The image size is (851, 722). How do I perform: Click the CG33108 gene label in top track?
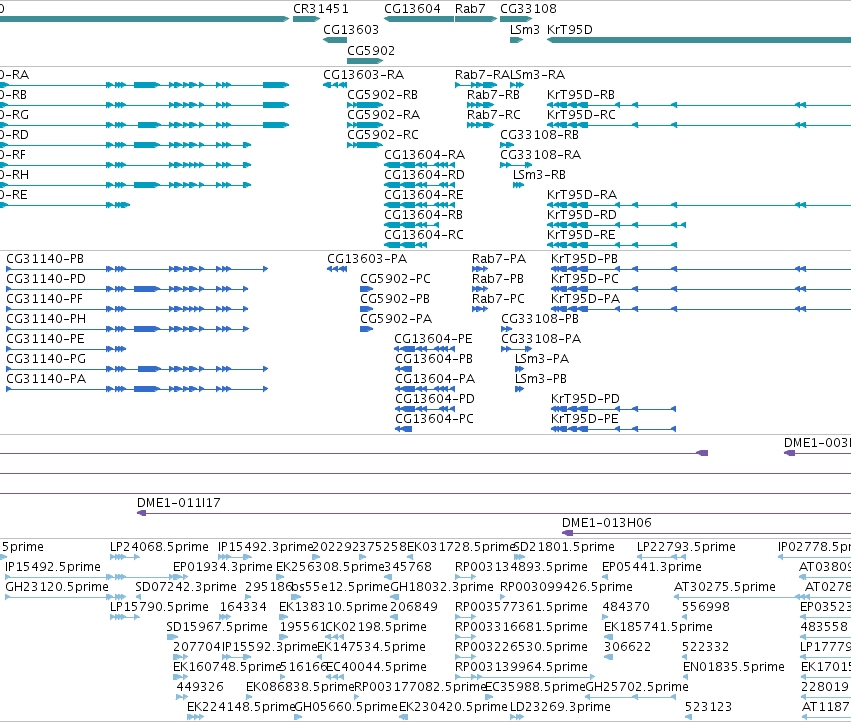pos(528,9)
